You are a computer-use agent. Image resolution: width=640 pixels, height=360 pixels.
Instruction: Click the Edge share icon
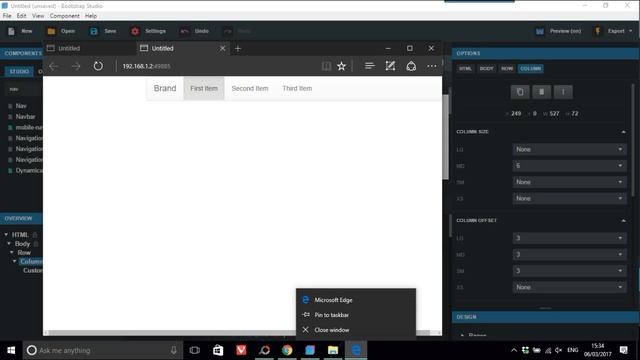coord(411,66)
